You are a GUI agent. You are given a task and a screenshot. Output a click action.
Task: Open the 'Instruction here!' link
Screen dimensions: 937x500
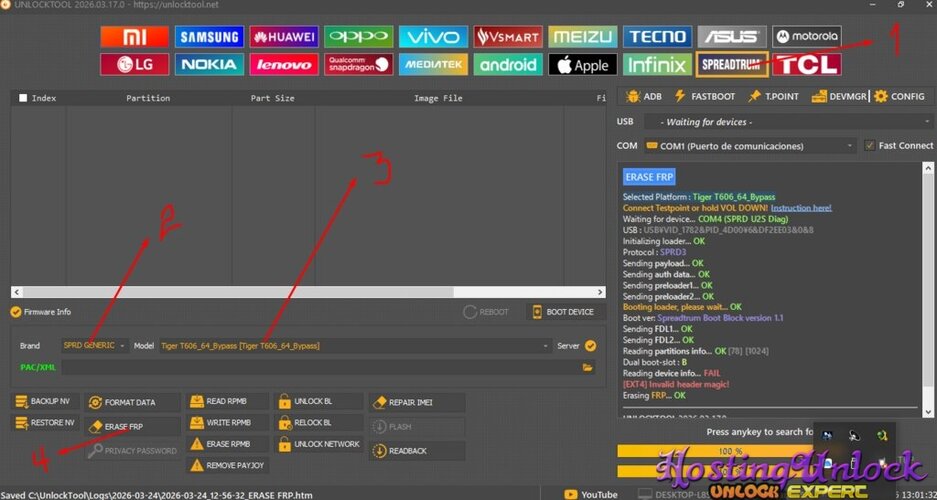801,208
